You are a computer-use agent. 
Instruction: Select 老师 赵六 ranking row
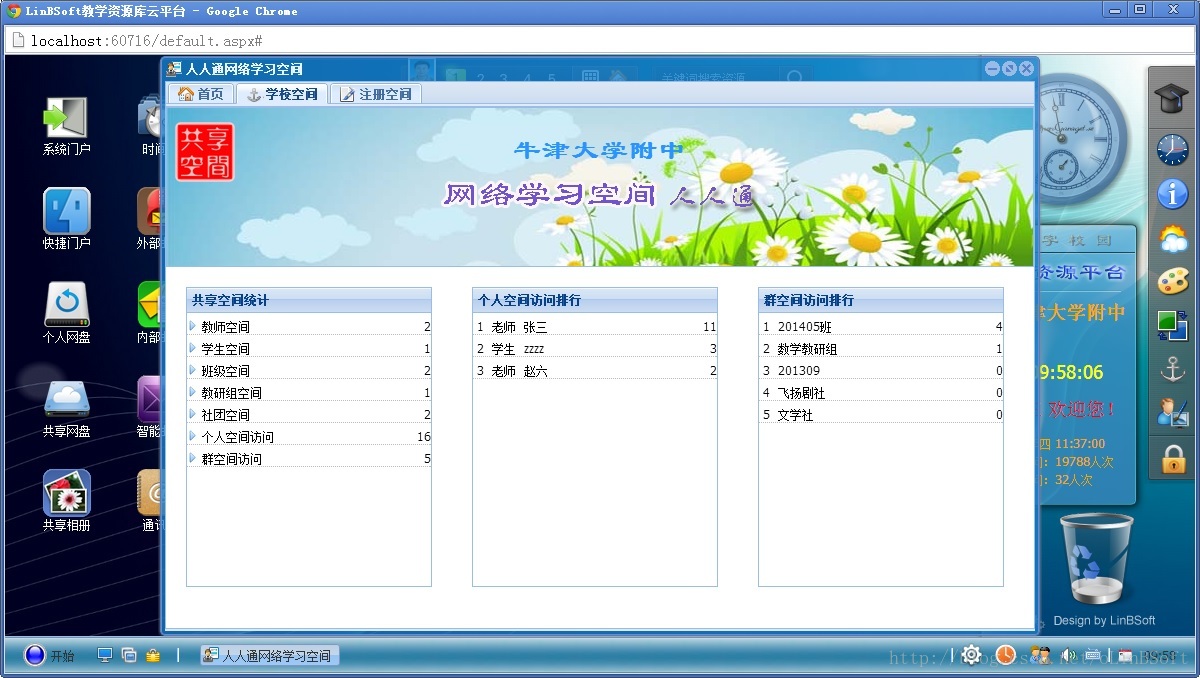click(x=595, y=371)
